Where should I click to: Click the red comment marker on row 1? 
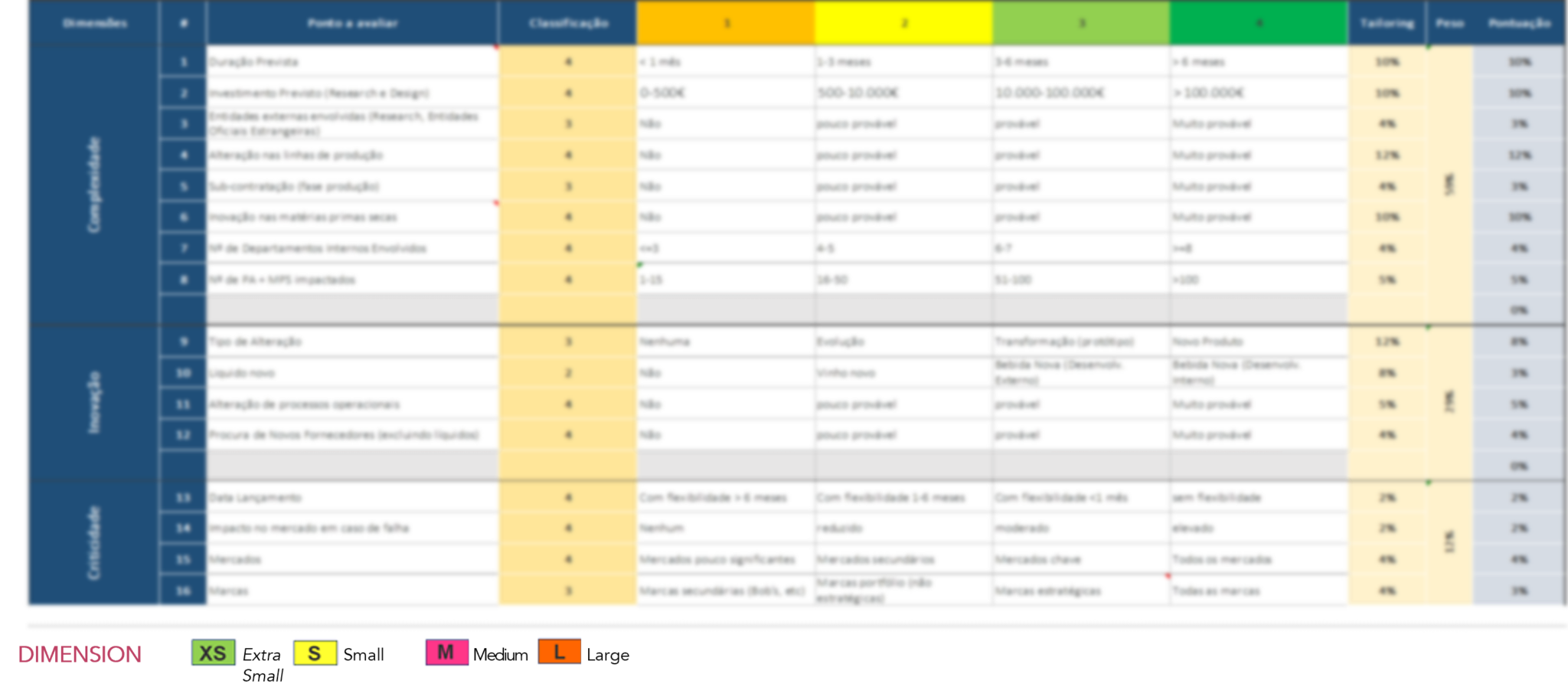pyautogui.click(x=495, y=49)
